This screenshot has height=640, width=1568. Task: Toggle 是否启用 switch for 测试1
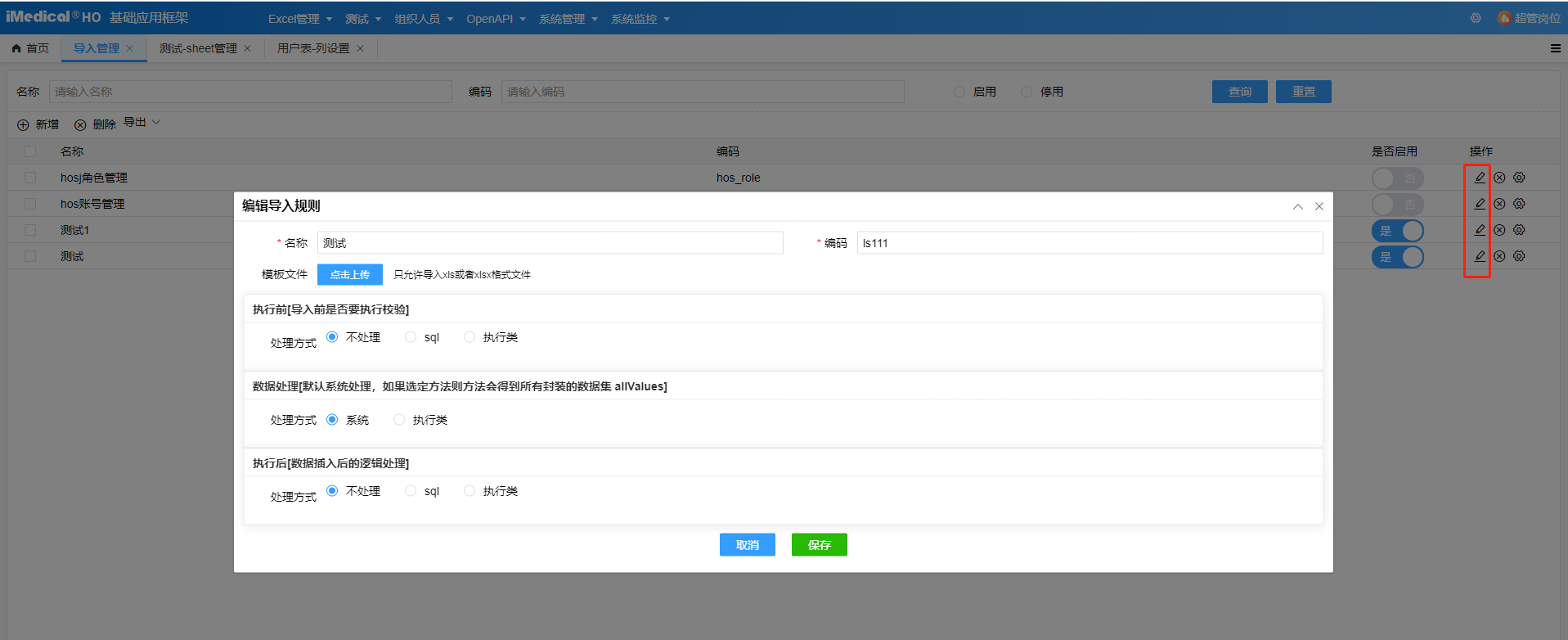tap(1397, 231)
